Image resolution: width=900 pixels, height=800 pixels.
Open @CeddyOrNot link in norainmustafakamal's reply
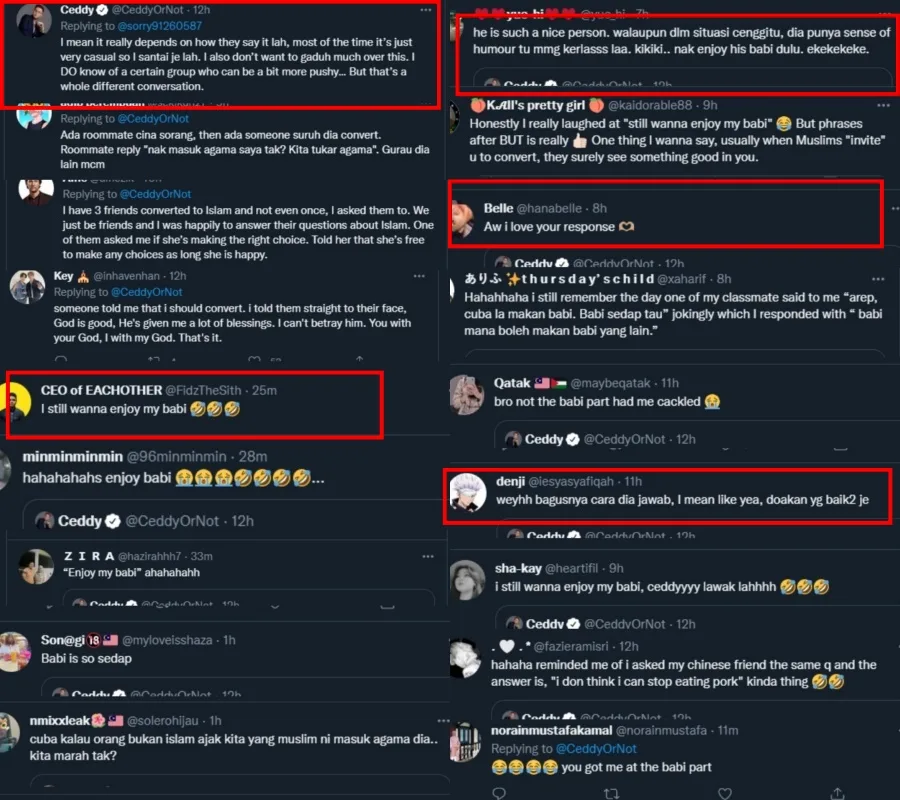point(596,748)
